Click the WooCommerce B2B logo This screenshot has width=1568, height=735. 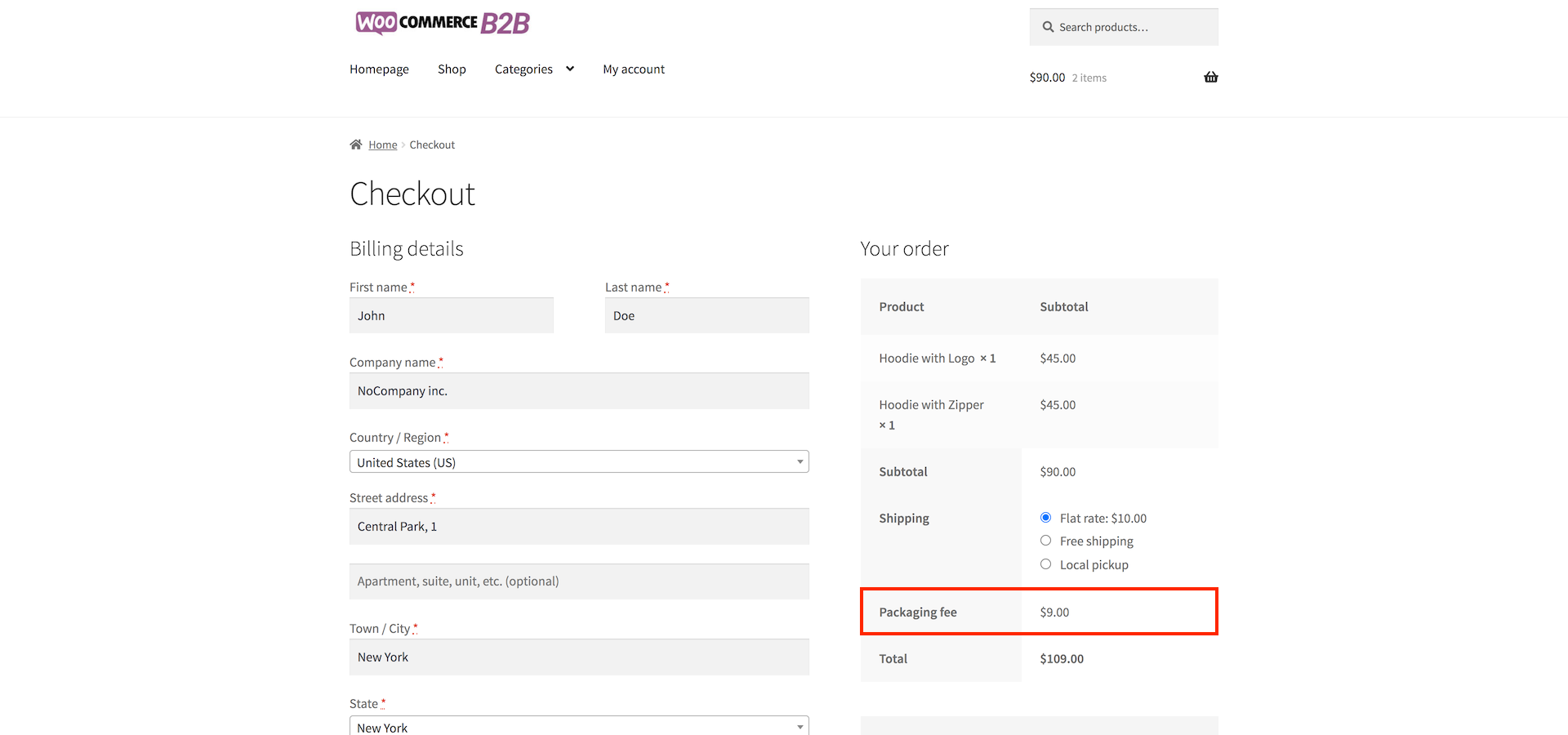coord(443,23)
